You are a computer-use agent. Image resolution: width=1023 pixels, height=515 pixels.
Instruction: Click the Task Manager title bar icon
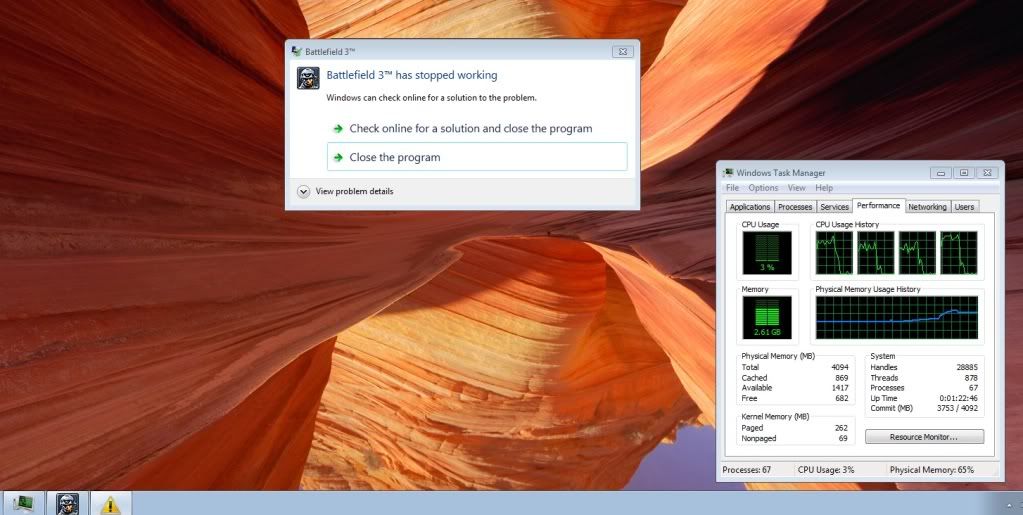[x=727, y=173]
